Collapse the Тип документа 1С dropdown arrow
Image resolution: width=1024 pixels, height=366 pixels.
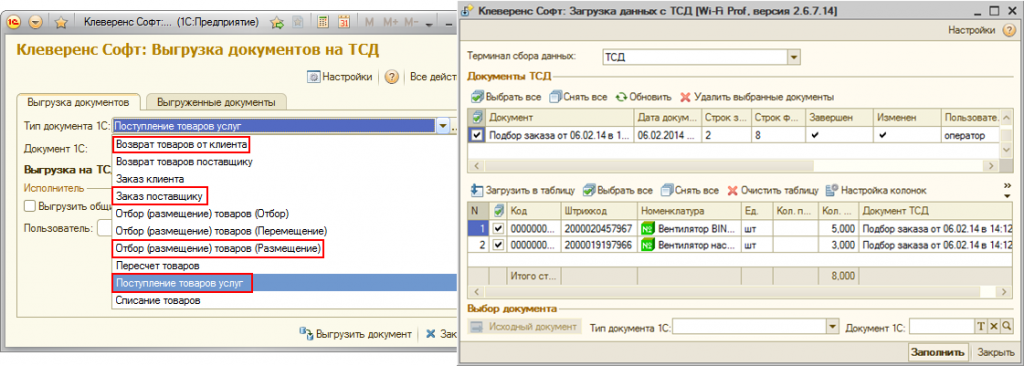click(443, 125)
